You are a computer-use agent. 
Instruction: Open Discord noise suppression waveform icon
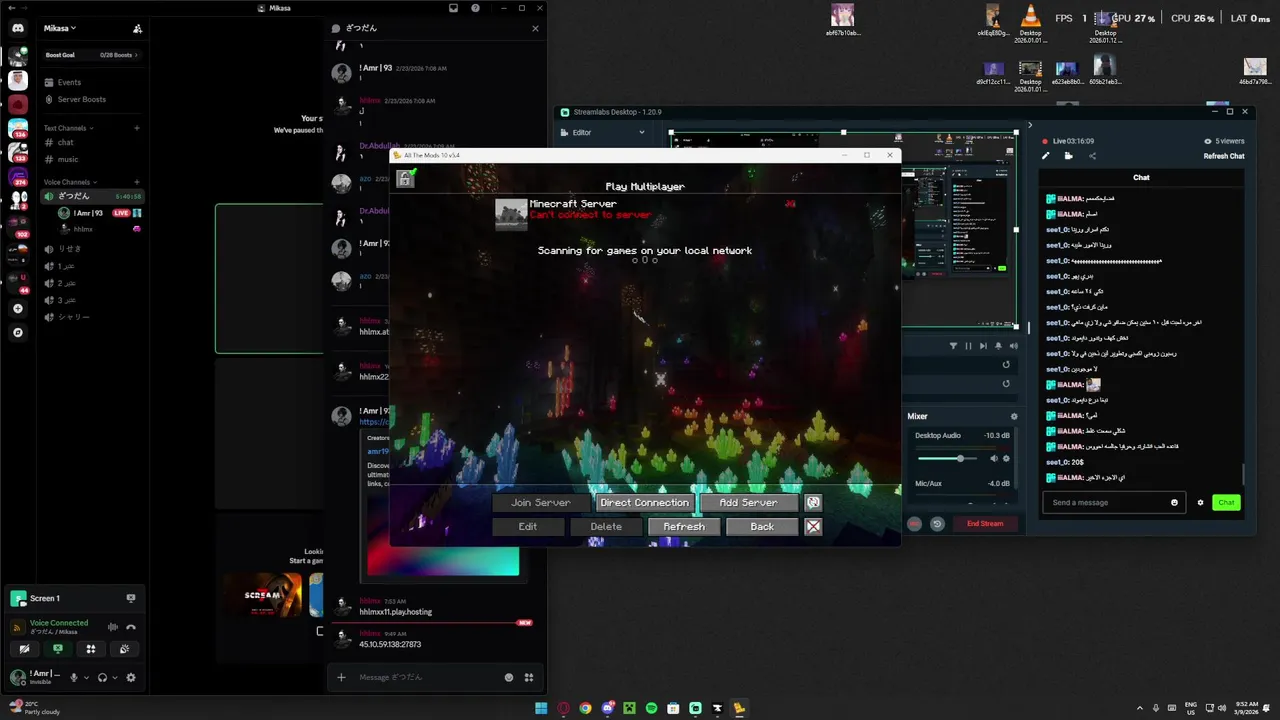click(x=112, y=627)
